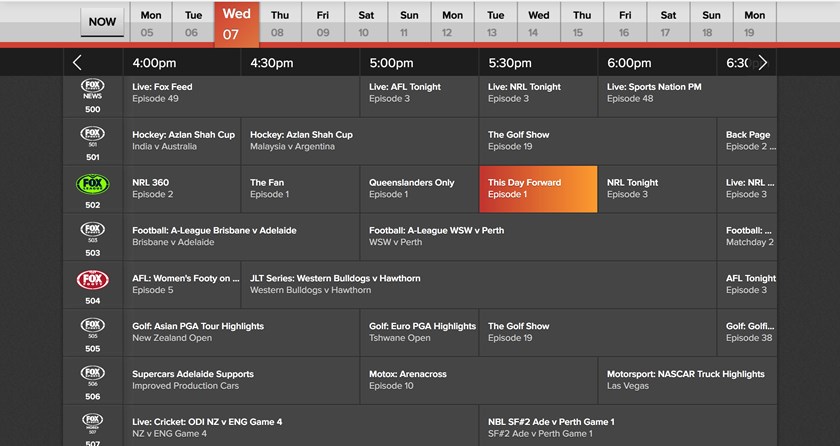Advance to later times with right arrow

763,63
